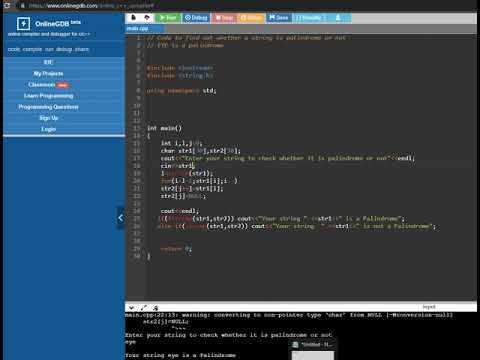Open Learn Programming in the sidebar
This screenshot has width=480, height=360.
(x=48, y=96)
